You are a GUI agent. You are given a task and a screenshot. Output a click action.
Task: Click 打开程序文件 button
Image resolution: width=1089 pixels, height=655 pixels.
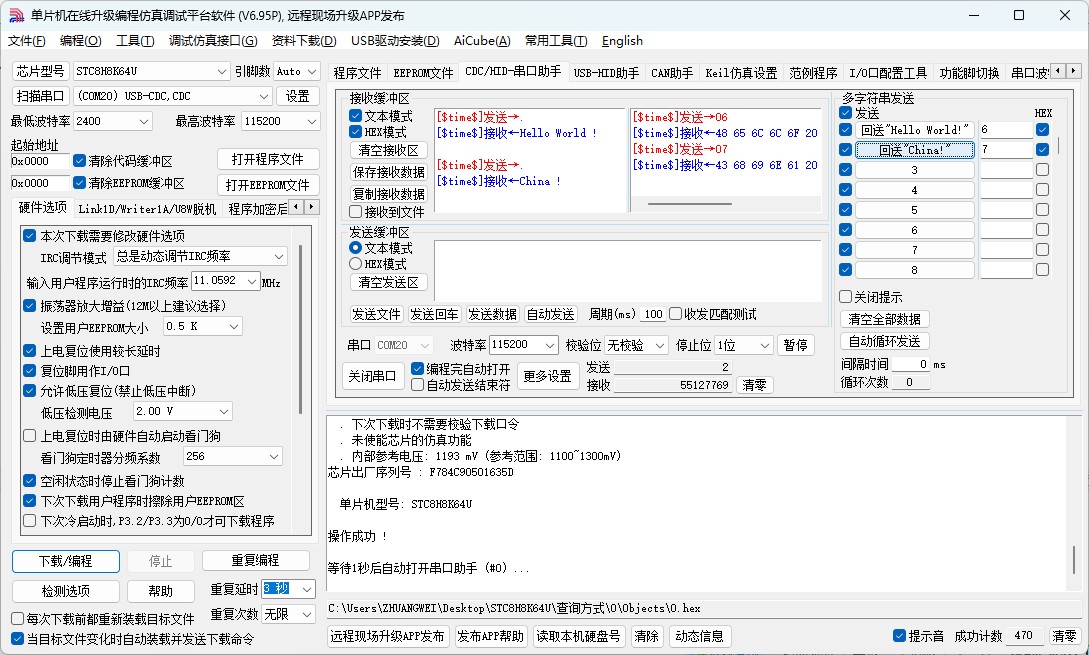pos(268,159)
